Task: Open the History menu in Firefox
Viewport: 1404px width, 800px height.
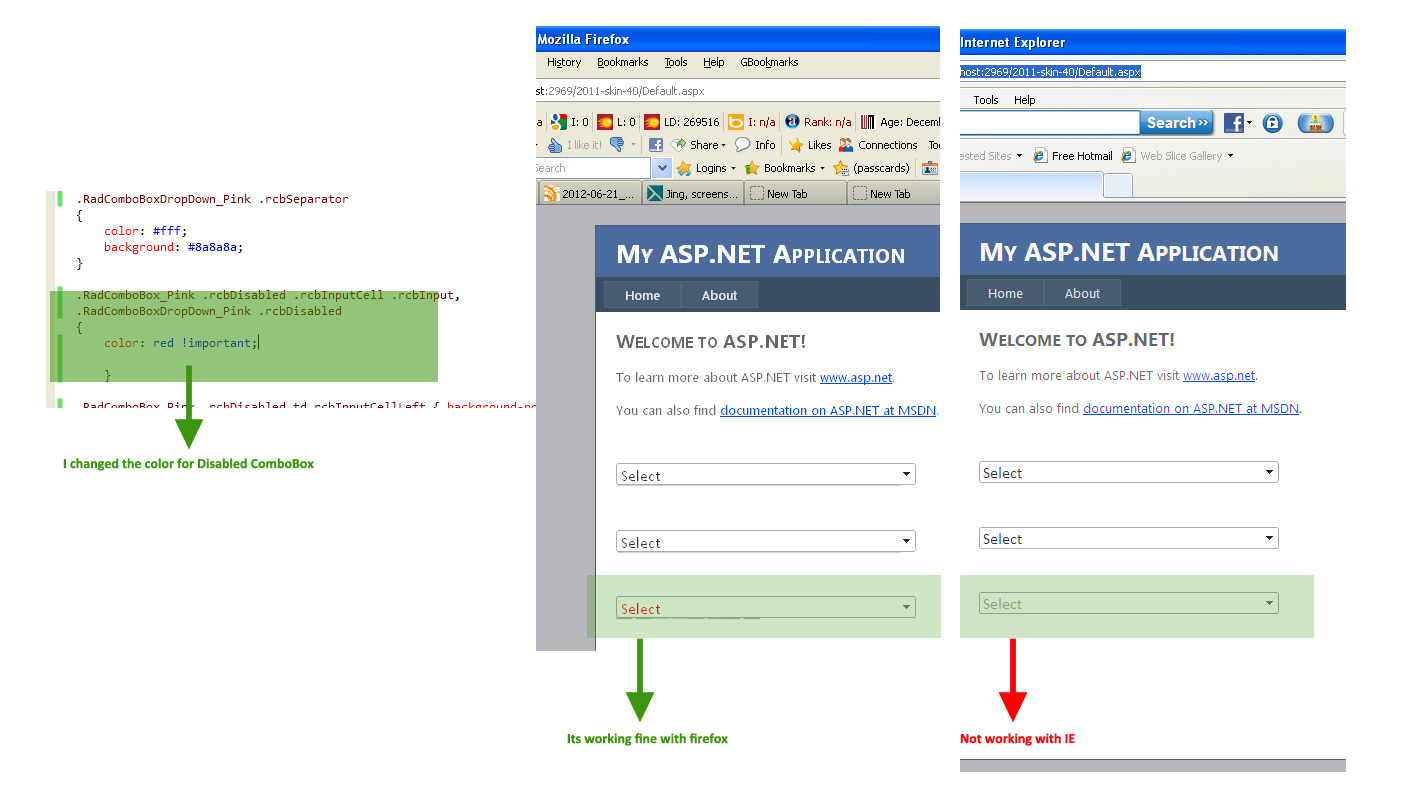Action: (x=564, y=62)
